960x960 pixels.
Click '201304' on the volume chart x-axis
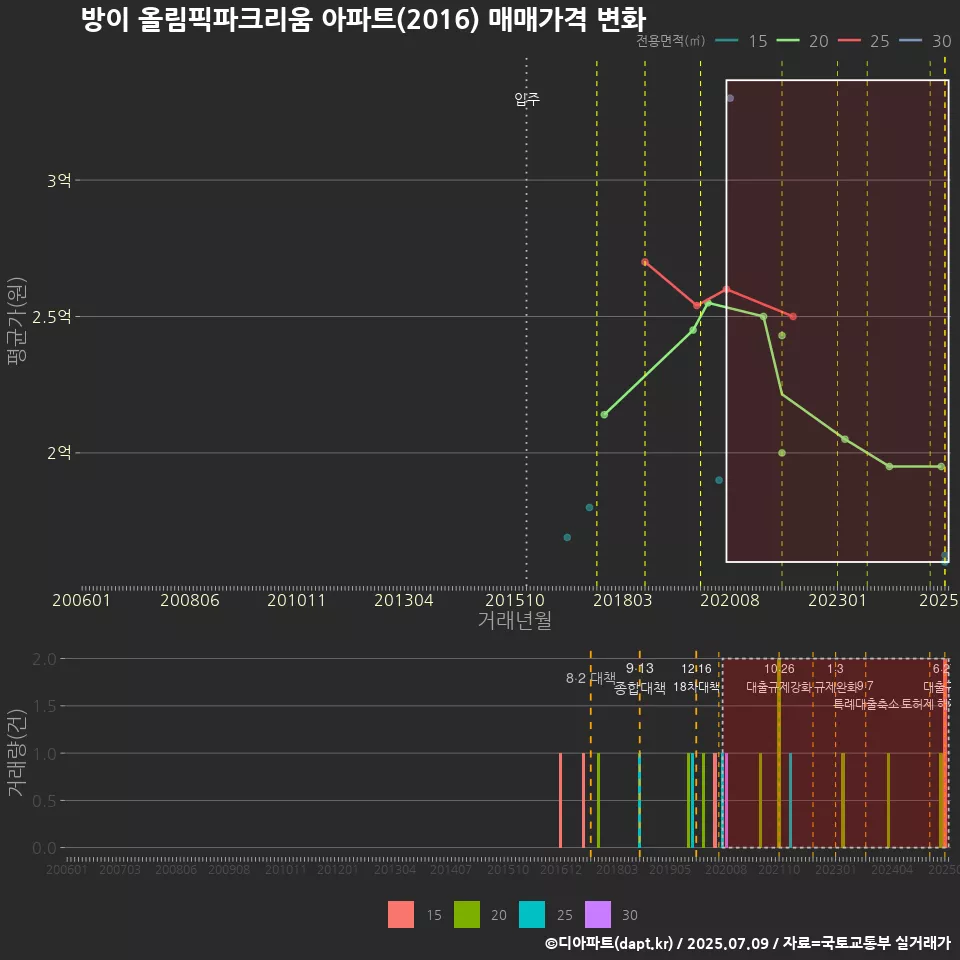[395, 869]
